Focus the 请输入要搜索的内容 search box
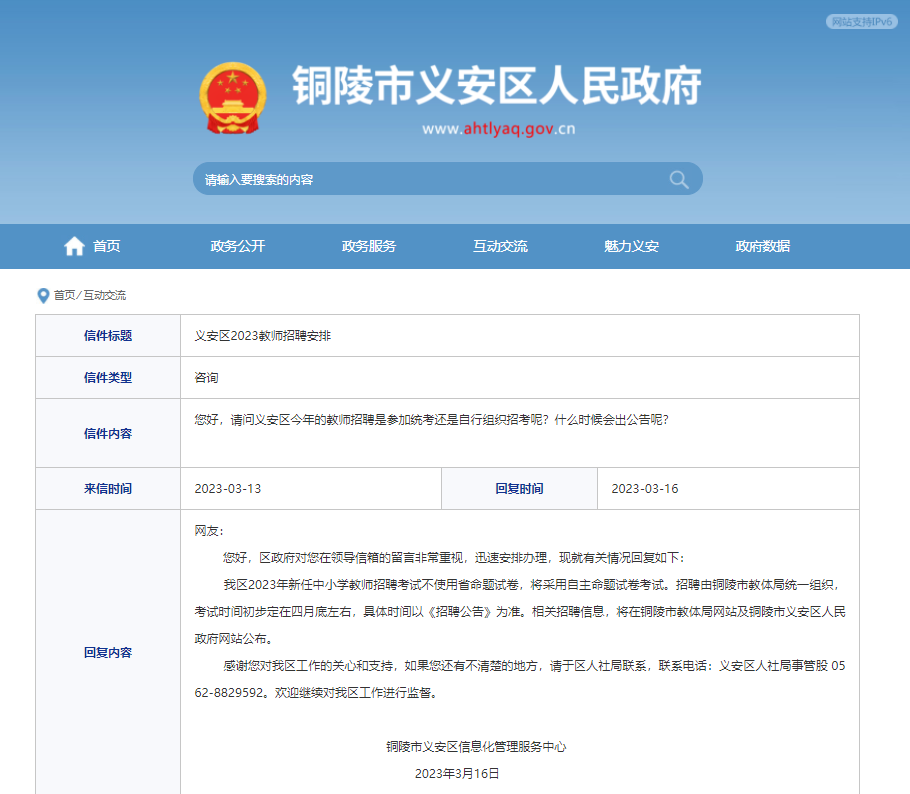 430,180
